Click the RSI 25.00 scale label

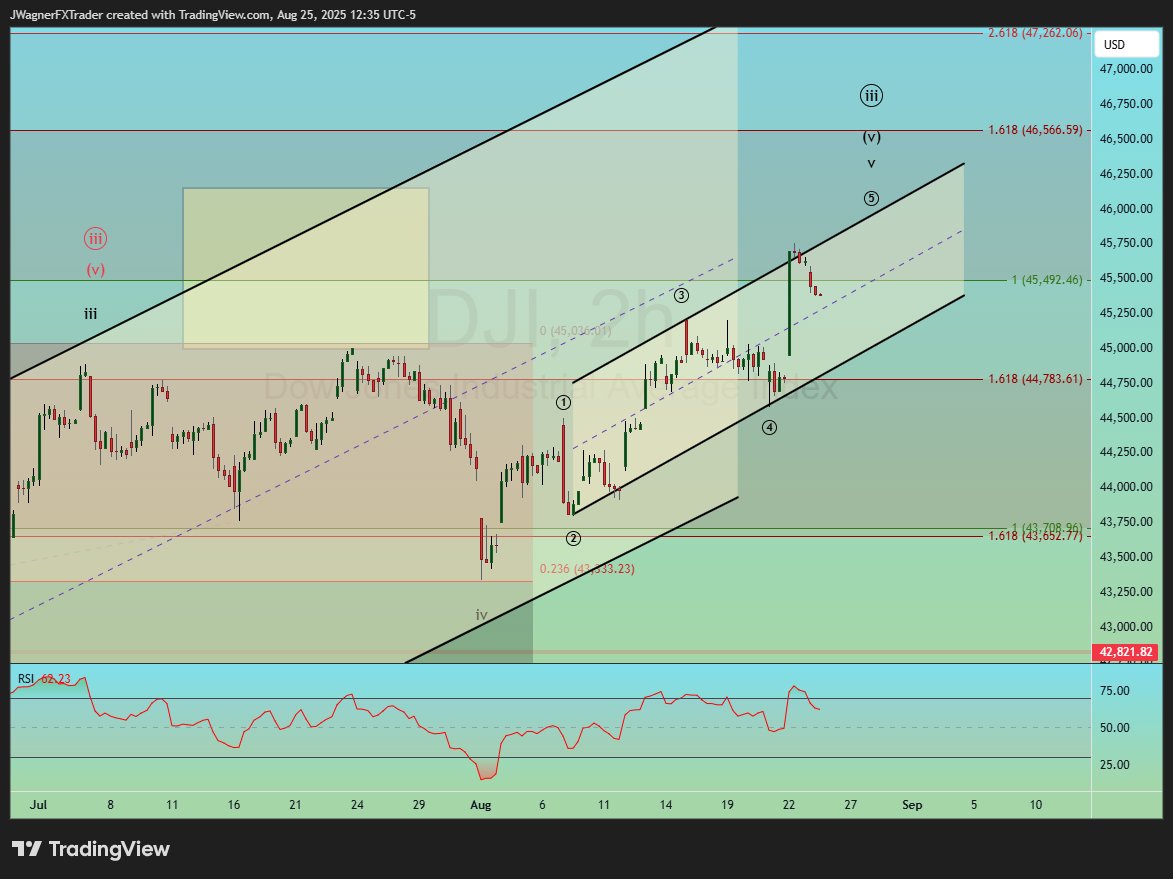click(x=1115, y=765)
